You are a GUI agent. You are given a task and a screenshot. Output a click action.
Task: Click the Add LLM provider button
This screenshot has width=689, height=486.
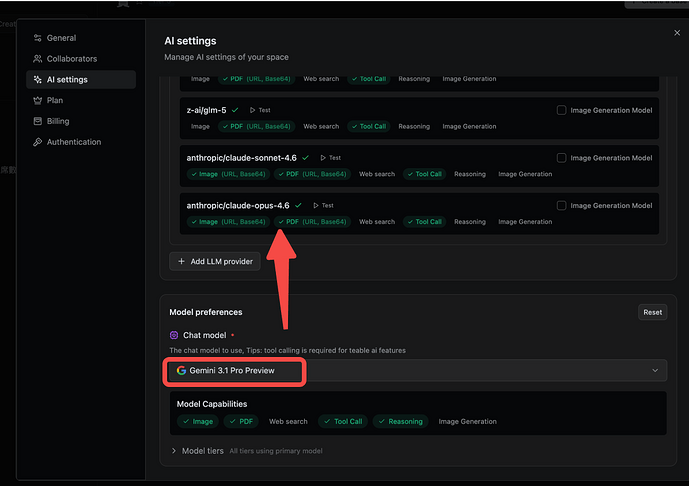pyautogui.click(x=215, y=261)
